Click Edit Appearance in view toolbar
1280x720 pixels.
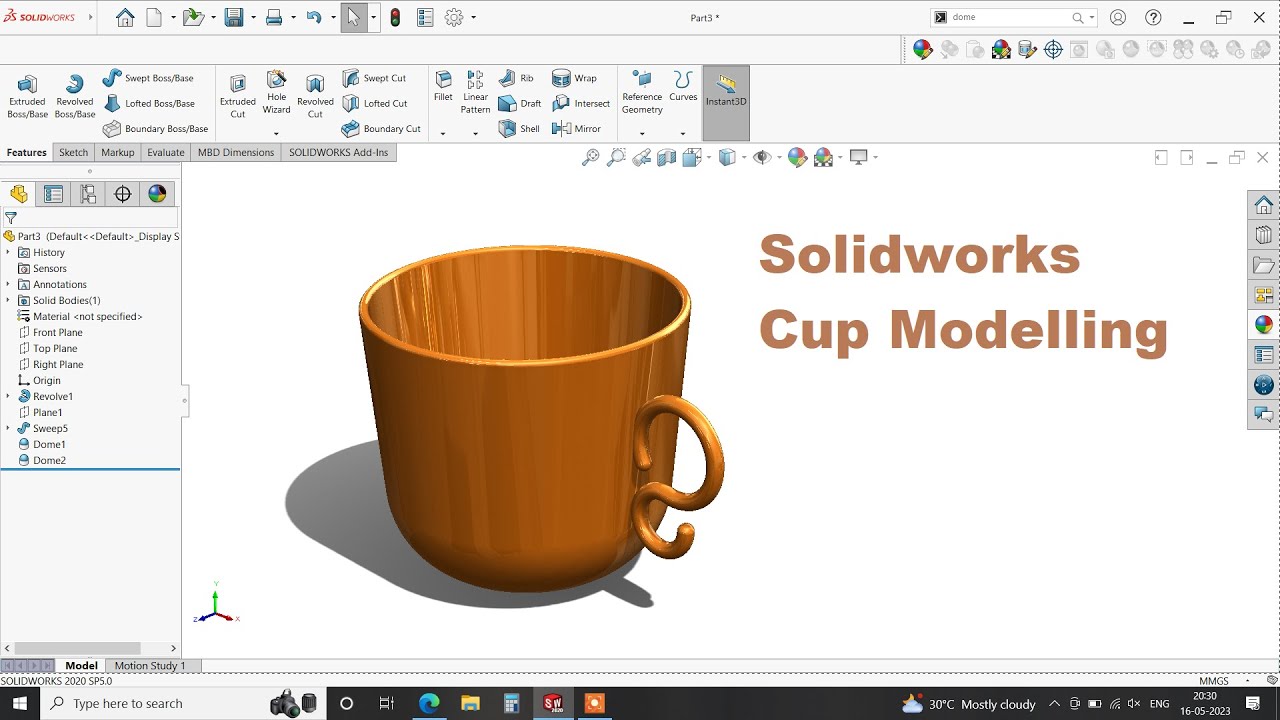[797, 157]
